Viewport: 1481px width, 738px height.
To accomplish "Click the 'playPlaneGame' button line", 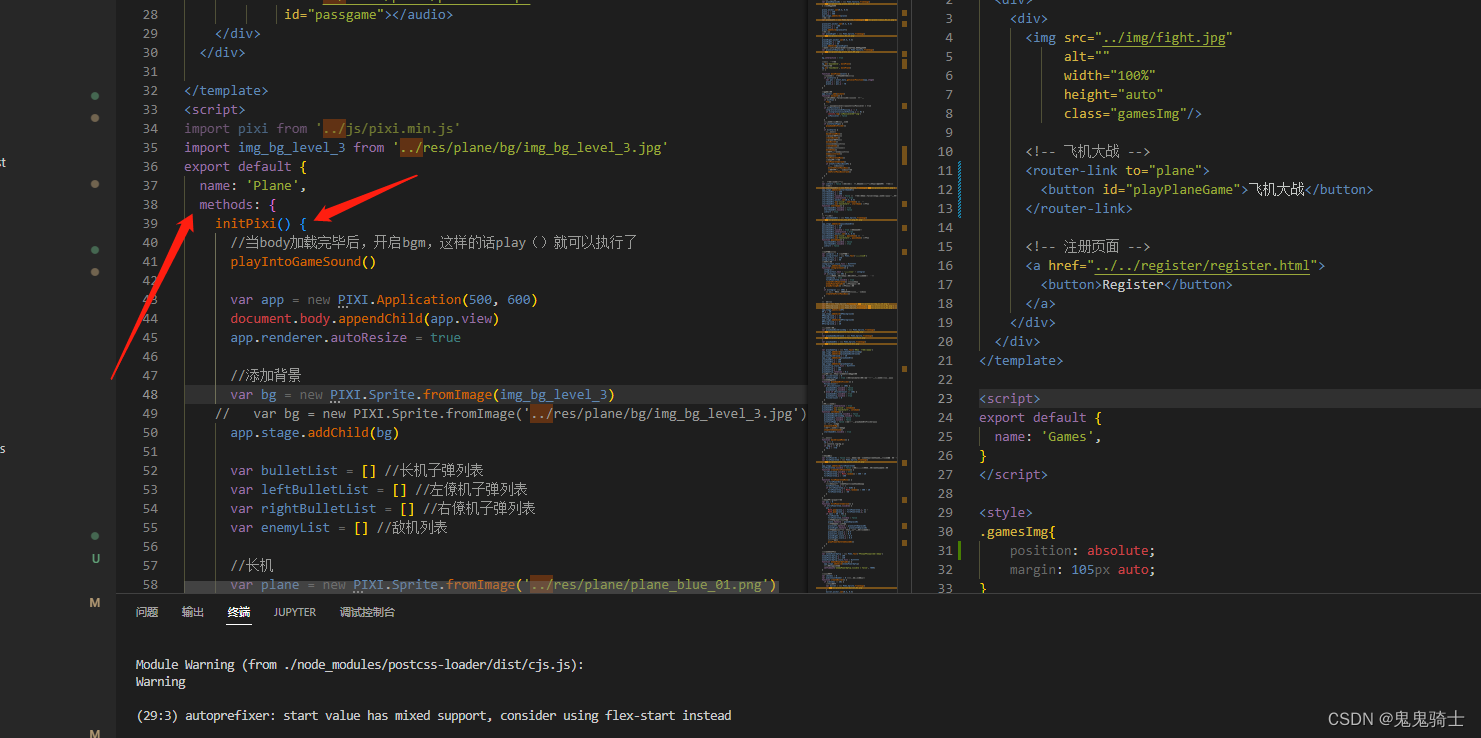I will pos(1207,190).
